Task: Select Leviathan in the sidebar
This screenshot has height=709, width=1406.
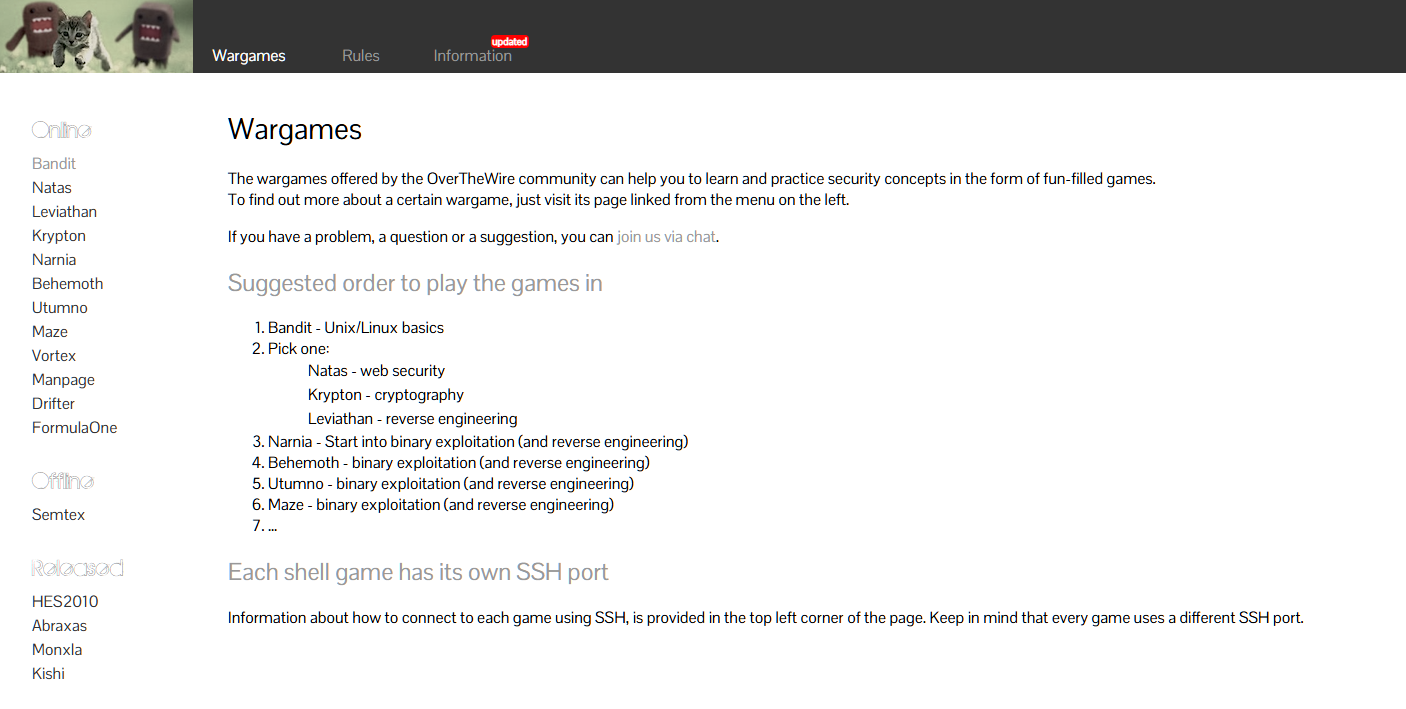Action: click(x=64, y=212)
